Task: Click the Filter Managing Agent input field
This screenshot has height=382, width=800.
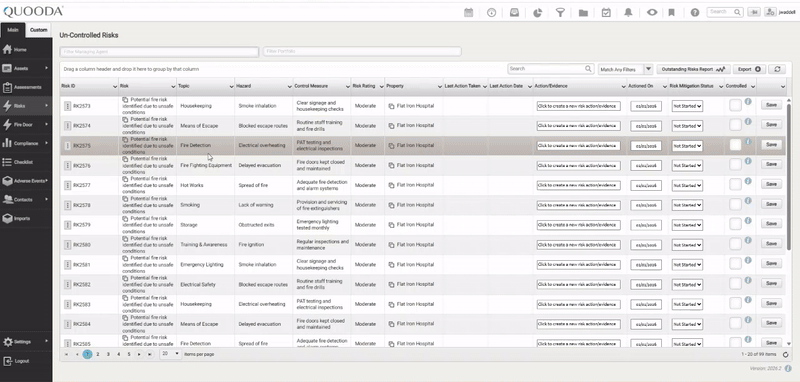Action: click(159, 52)
